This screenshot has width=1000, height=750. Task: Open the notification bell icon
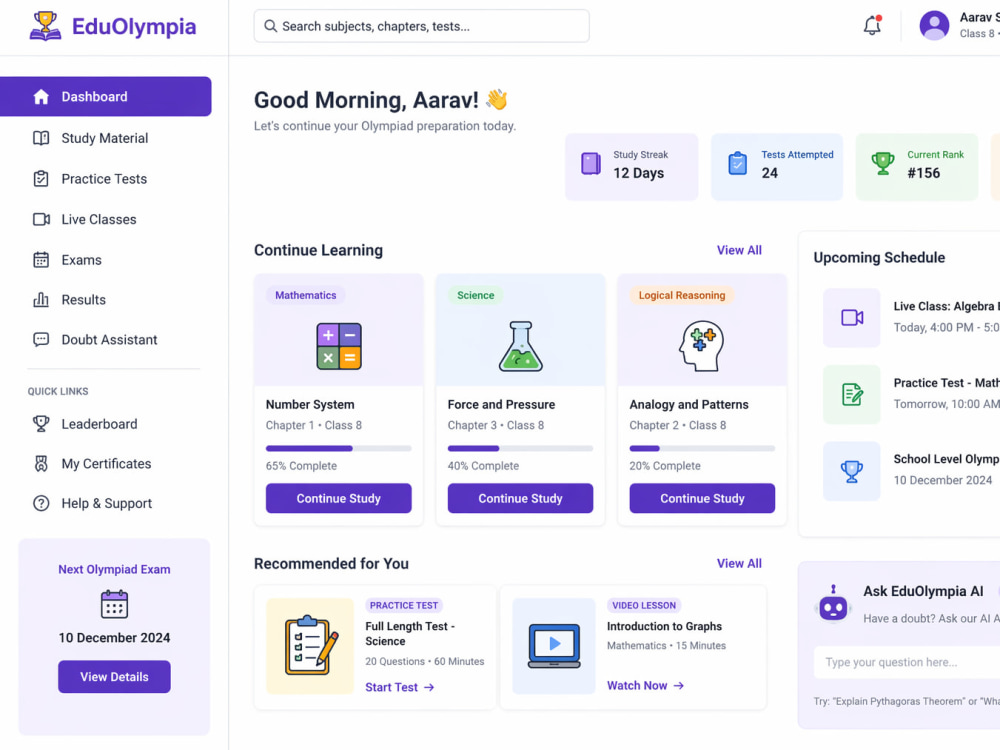pos(872,26)
